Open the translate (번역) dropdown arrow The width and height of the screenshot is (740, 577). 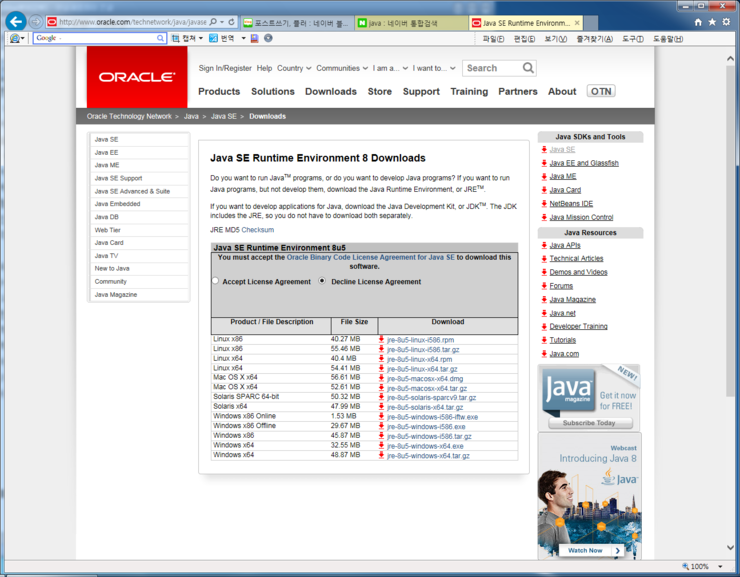pyautogui.click(x=244, y=38)
